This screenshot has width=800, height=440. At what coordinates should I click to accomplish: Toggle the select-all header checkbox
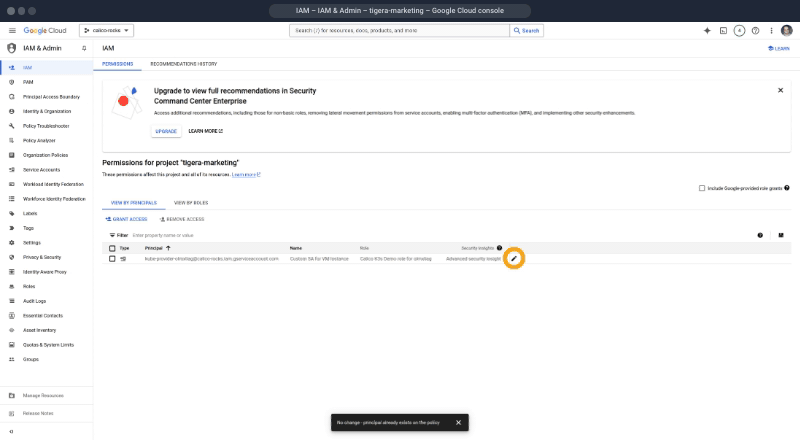(112, 249)
